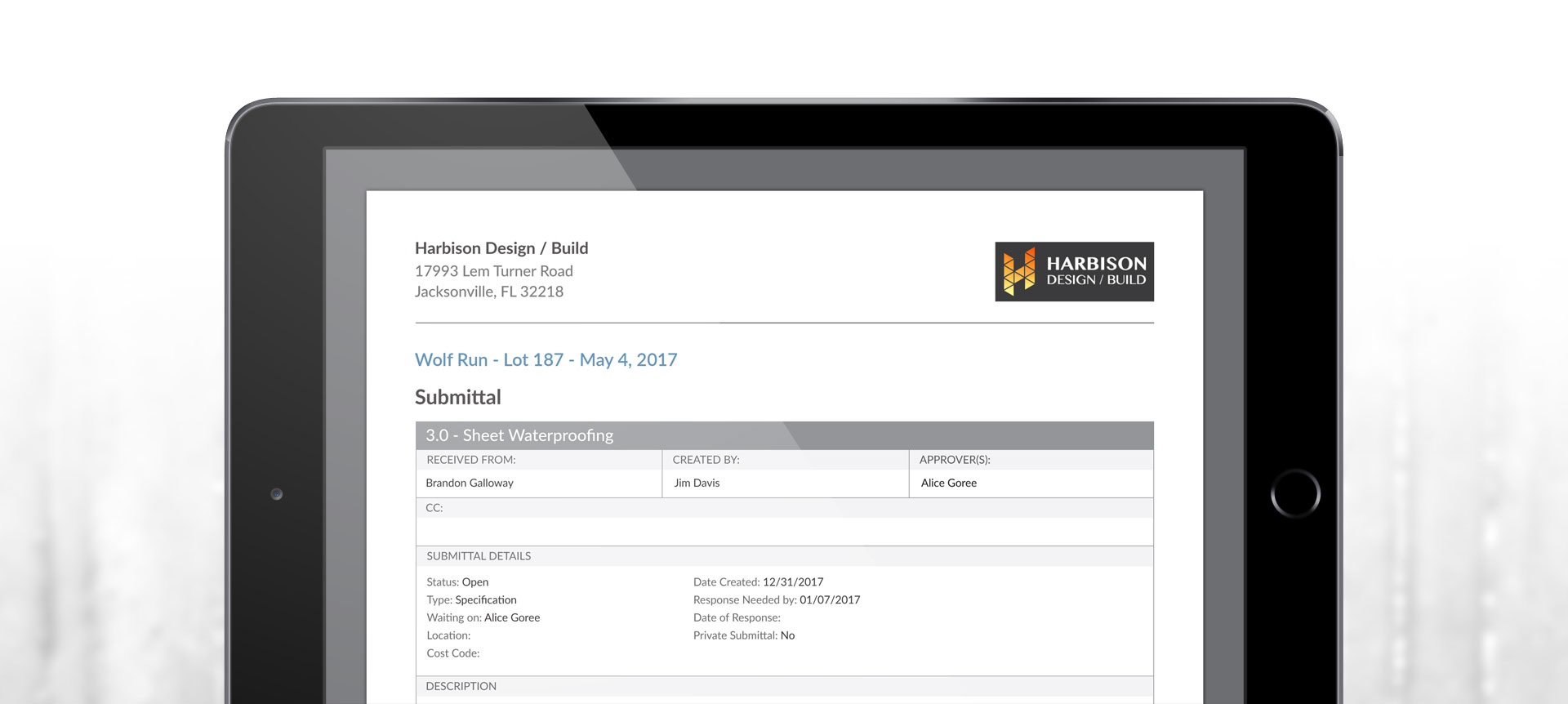Select the Jim Davis creator name
This screenshot has width=1568, height=704.
click(697, 483)
